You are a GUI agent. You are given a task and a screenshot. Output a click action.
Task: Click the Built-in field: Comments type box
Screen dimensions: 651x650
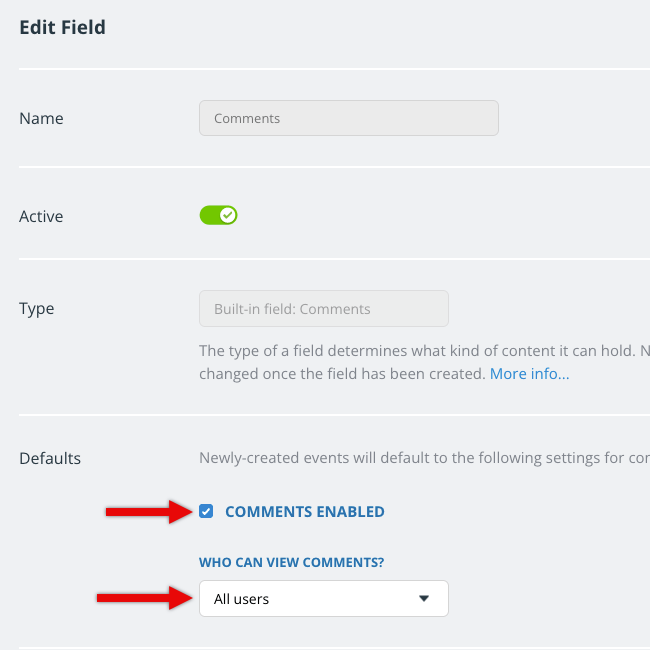(324, 308)
